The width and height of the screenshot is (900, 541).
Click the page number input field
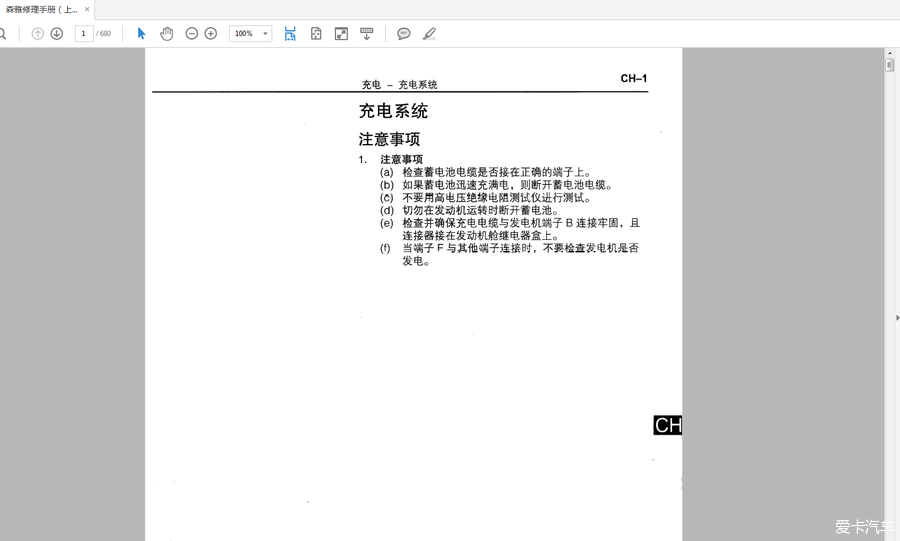84,34
